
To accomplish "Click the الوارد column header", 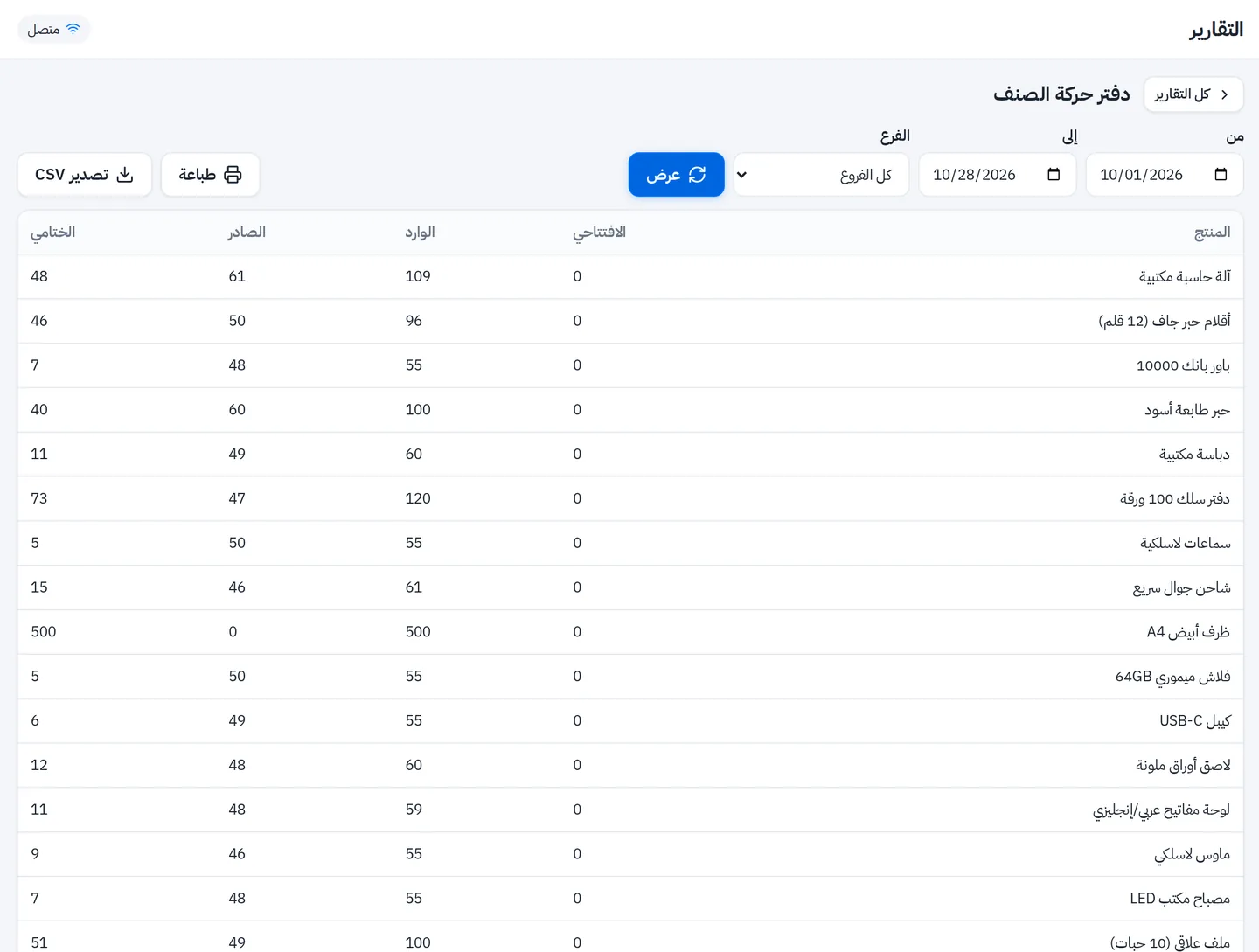I will 421,233.
